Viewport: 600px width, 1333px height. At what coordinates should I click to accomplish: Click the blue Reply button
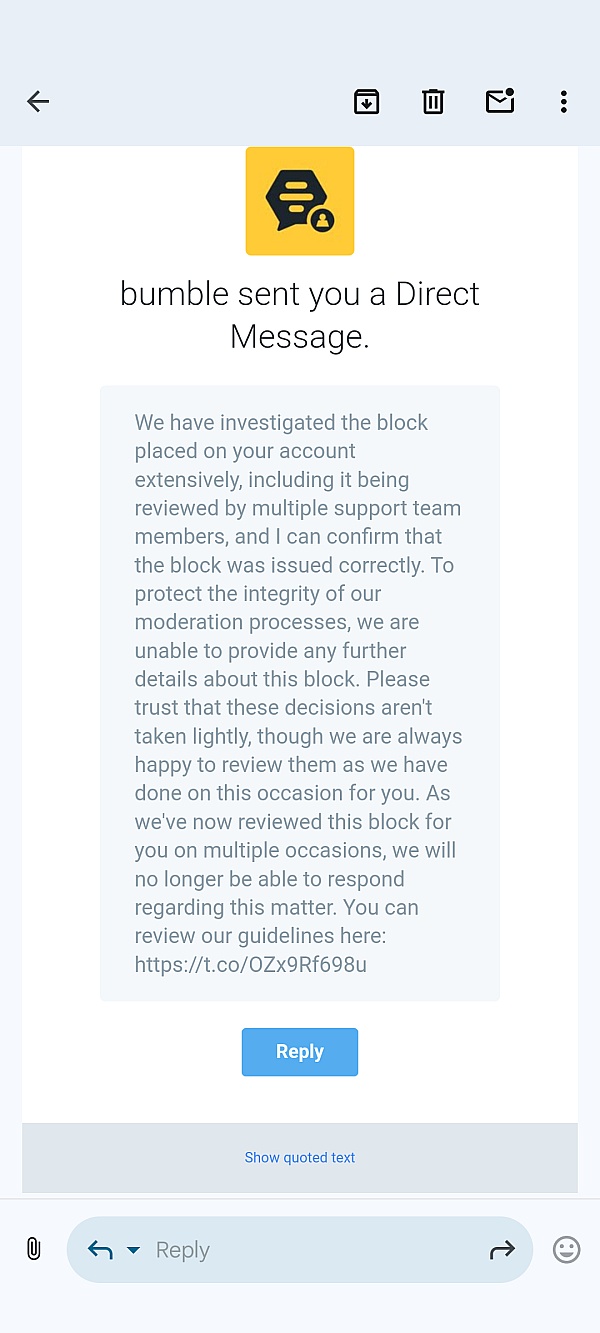[299, 1052]
